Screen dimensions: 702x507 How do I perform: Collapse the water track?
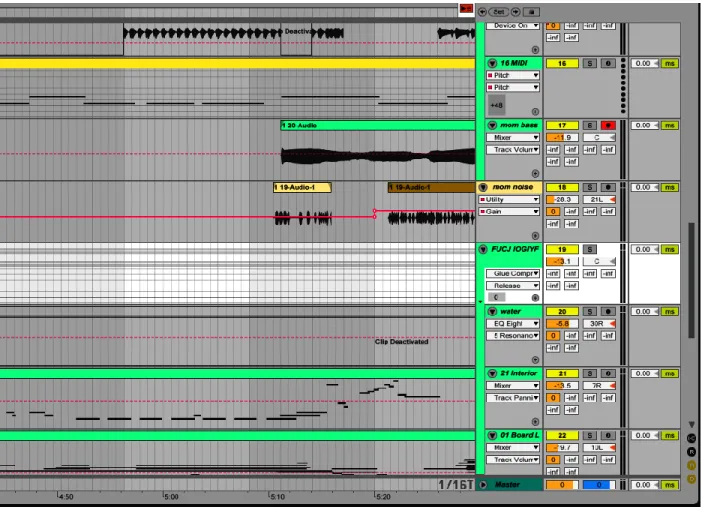point(492,311)
